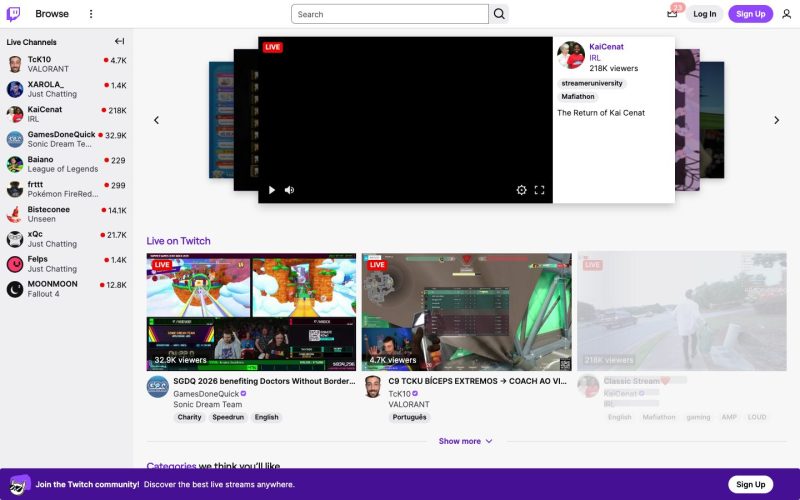The image size is (800, 500).
Task: Collapse the Live Channels sidebar
Action: click(119, 41)
